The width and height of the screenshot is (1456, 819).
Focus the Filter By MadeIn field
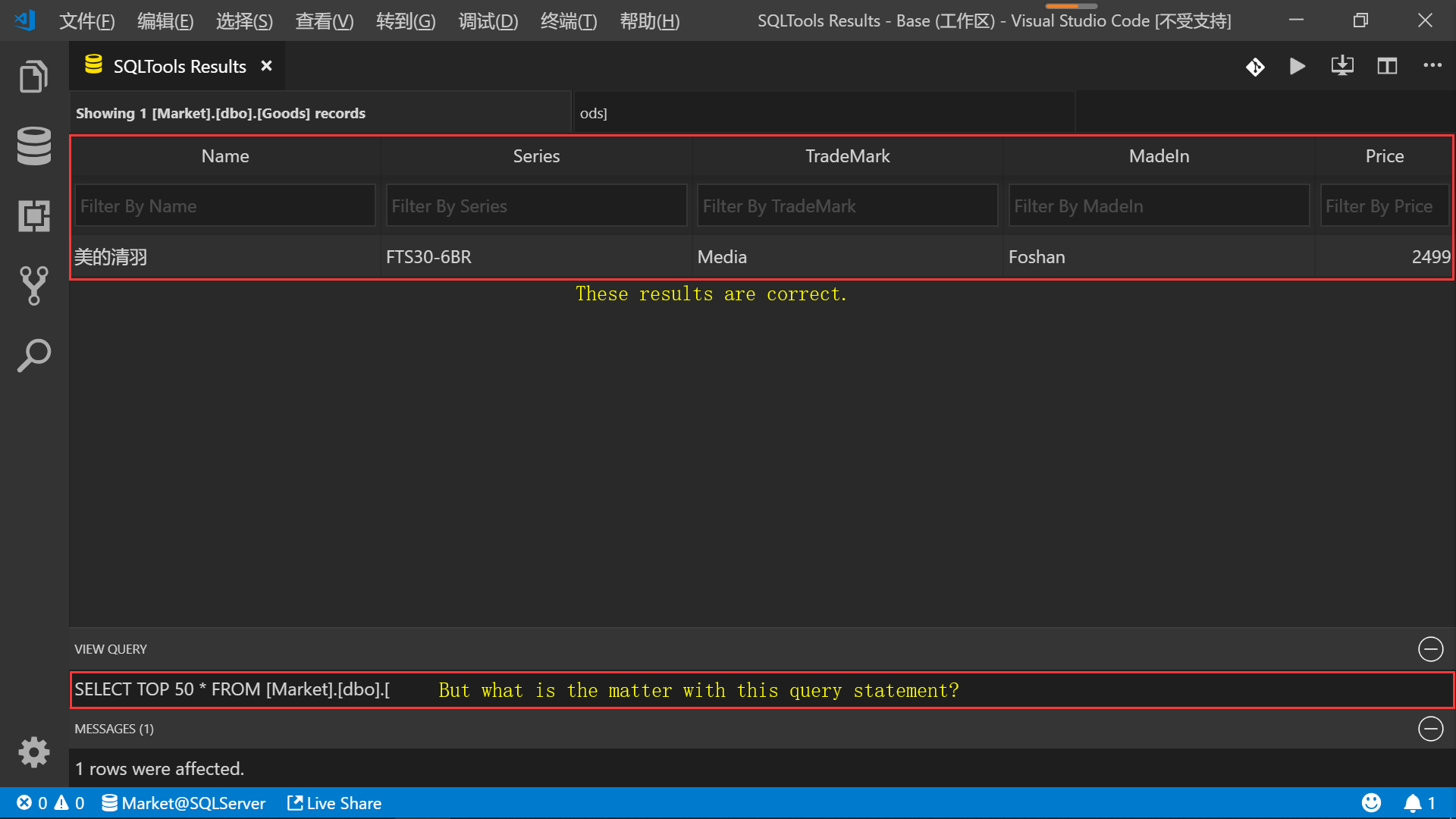click(x=1159, y=206)
